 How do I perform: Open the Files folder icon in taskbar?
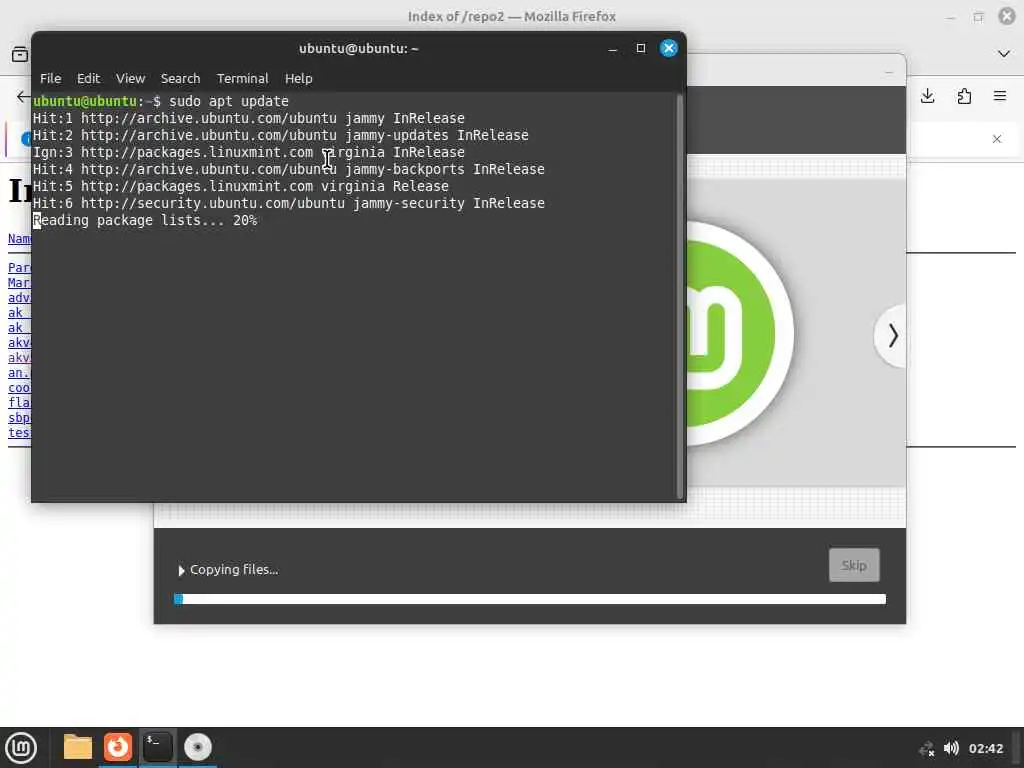click(x=78, y=747)
